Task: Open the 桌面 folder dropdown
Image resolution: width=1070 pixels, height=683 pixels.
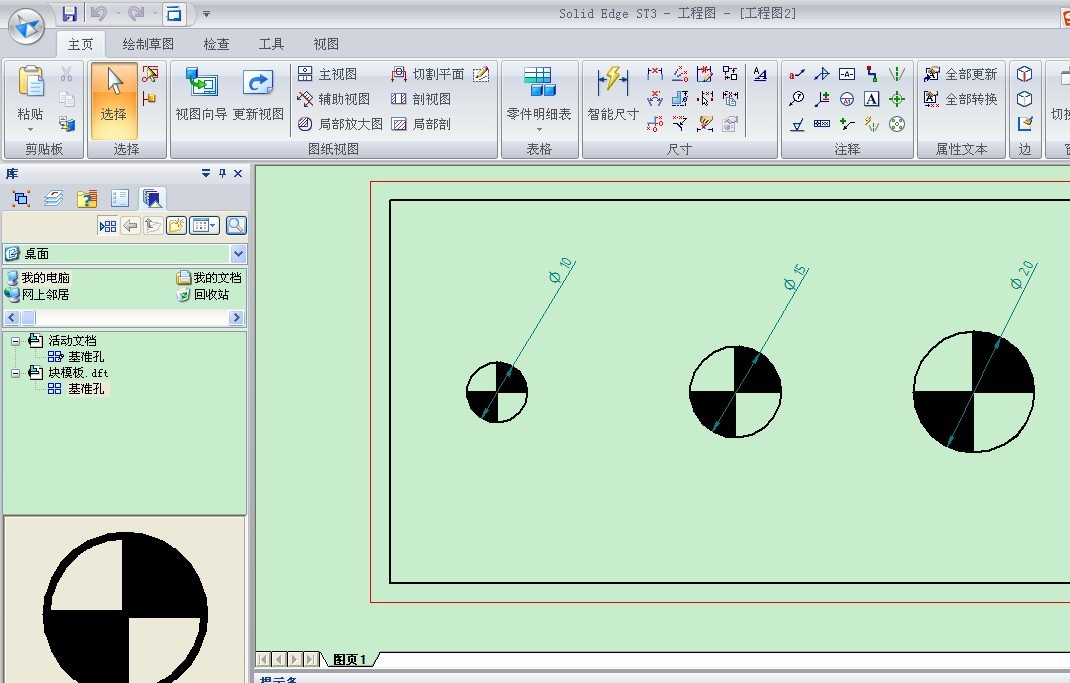Action: 238,254
